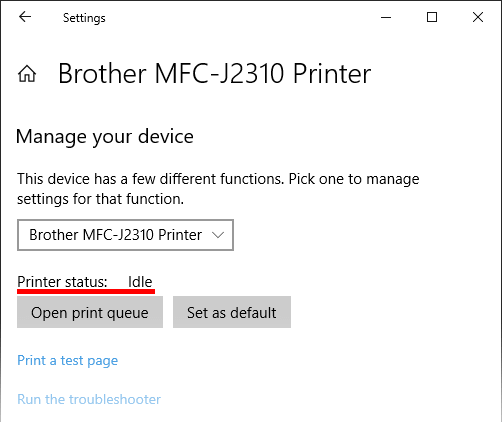The width and height of the screenshot is (502, 422).
Task: Click the red underline beneath Printer status
Action: click(86, 292)
